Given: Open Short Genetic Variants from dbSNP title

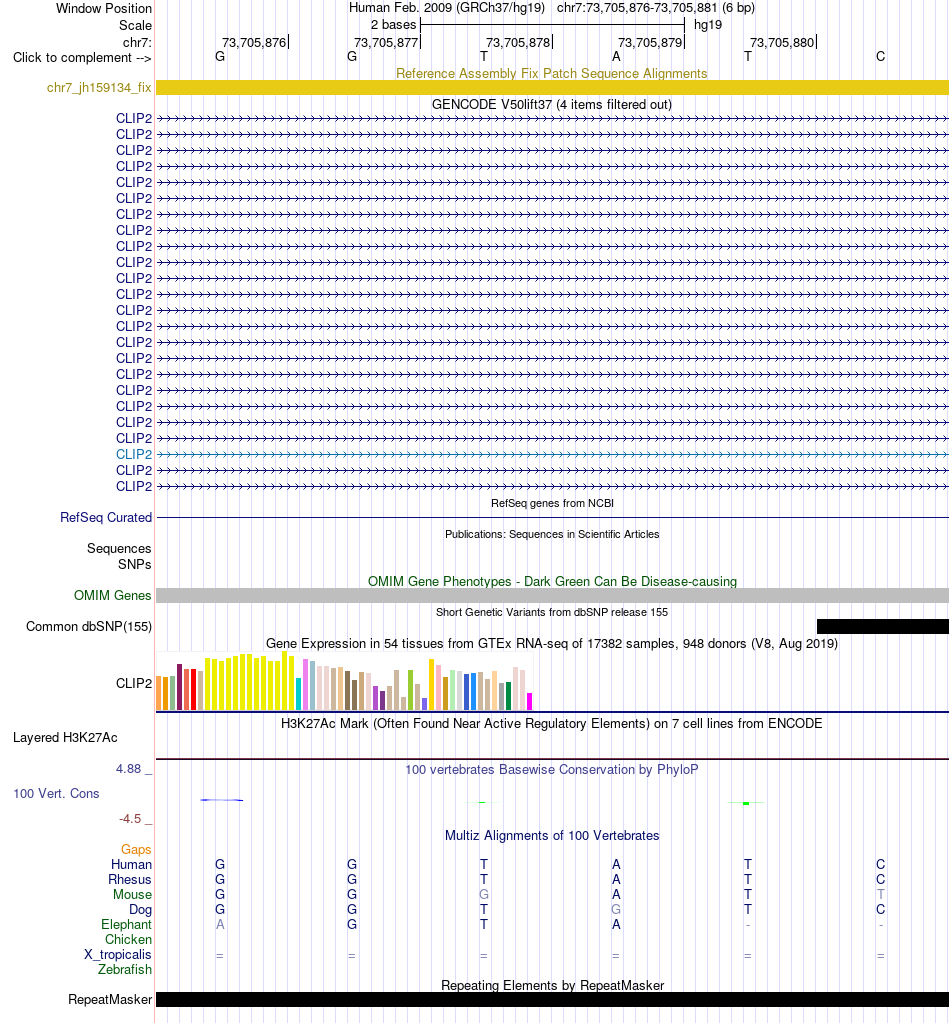Looking at the screenshot, I should (x=552, y=612).
